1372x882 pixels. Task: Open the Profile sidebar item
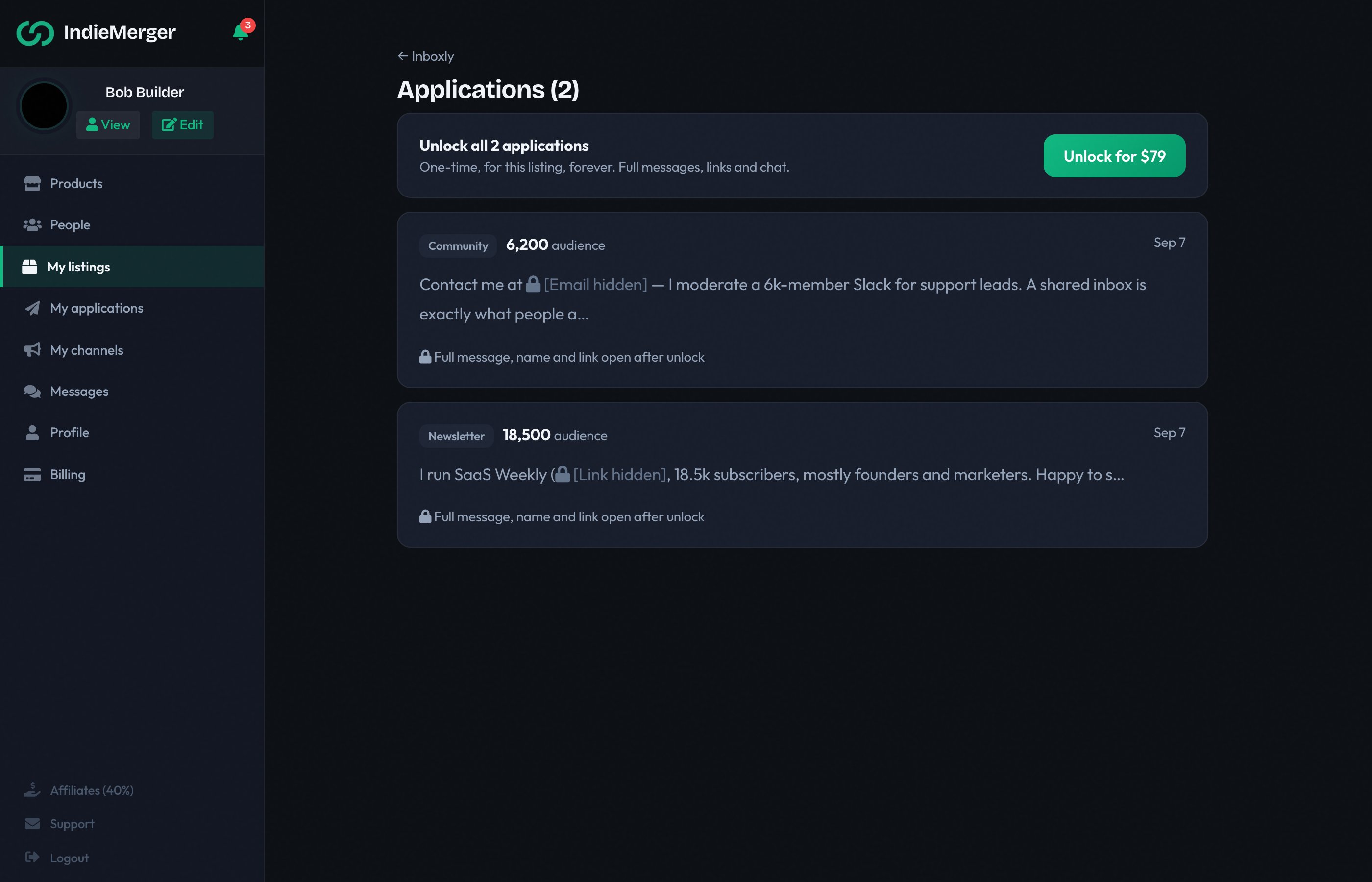click(x=132, y=432)
